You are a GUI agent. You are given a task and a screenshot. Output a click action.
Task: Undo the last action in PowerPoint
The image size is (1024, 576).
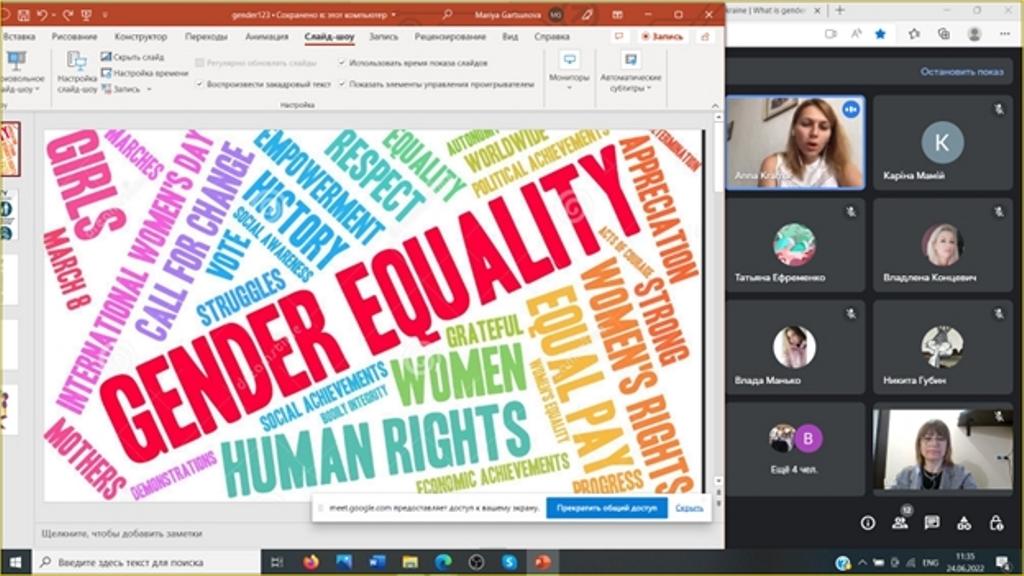click(42, 14)
